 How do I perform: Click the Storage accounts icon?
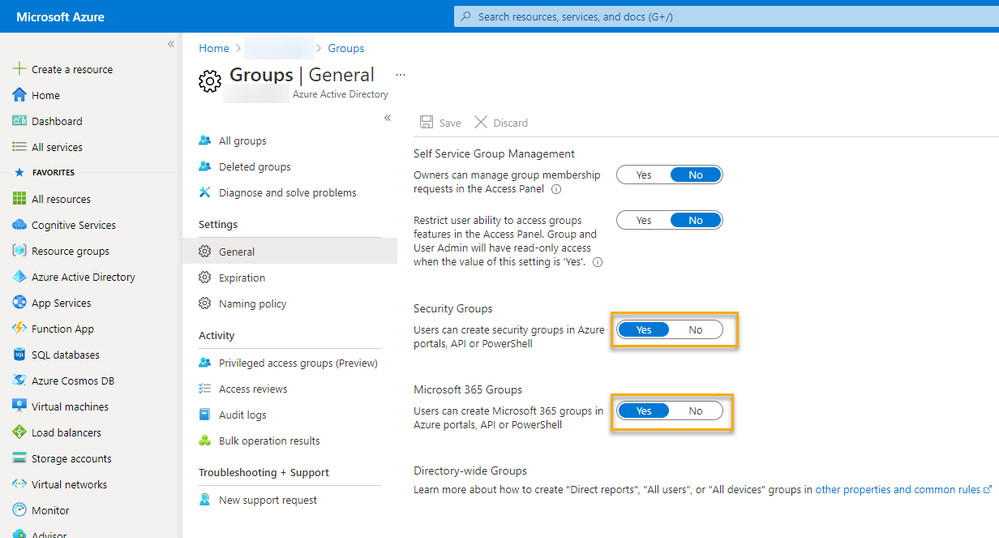click(x=19, y=459)
